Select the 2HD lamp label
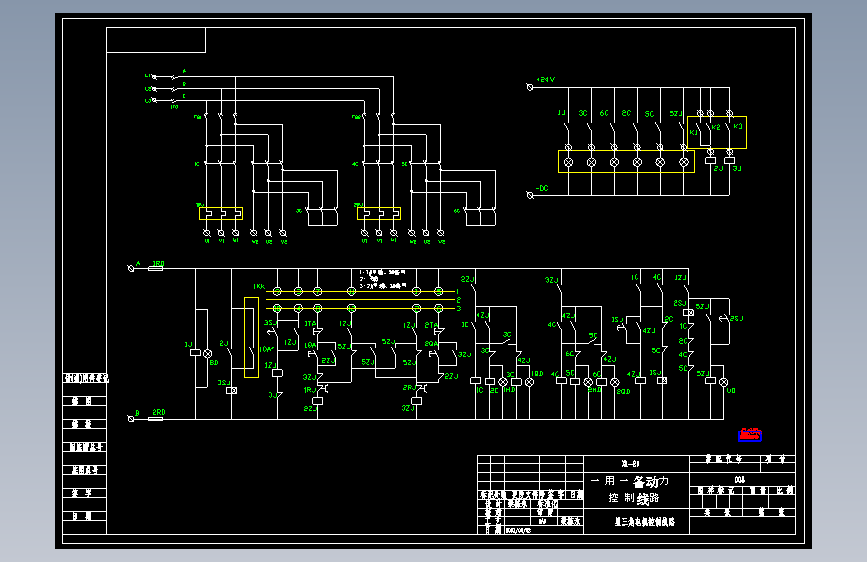This screenshot has width=867, height=562. coord(594,390)
